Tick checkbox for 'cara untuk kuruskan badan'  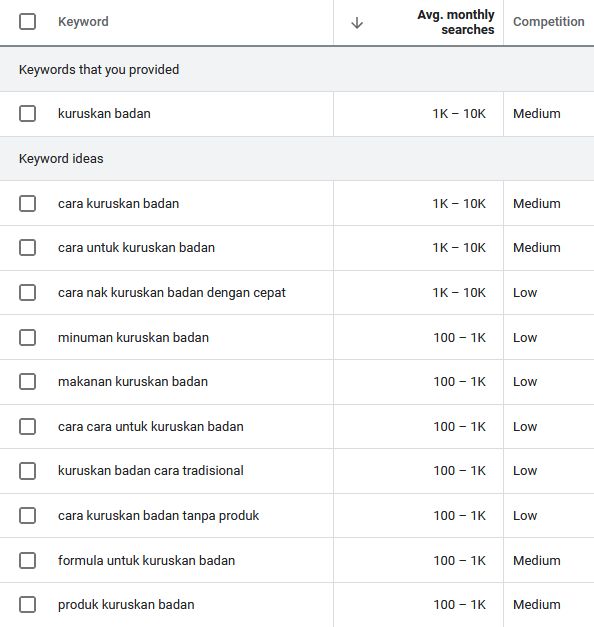coord(28,248)
